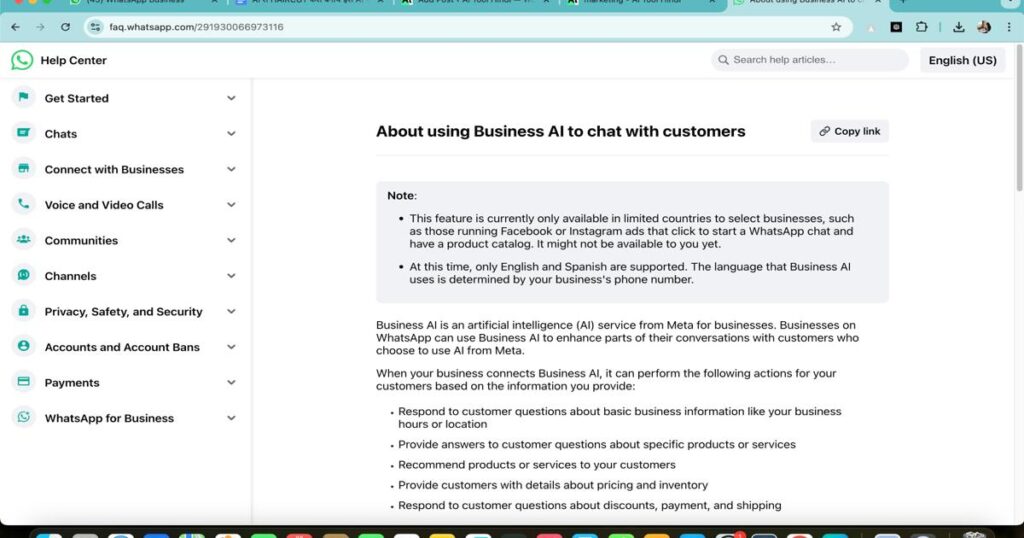Click the Payments card icon
The height and width of the screenshot is (538, 1024).
tap(24, 382)
